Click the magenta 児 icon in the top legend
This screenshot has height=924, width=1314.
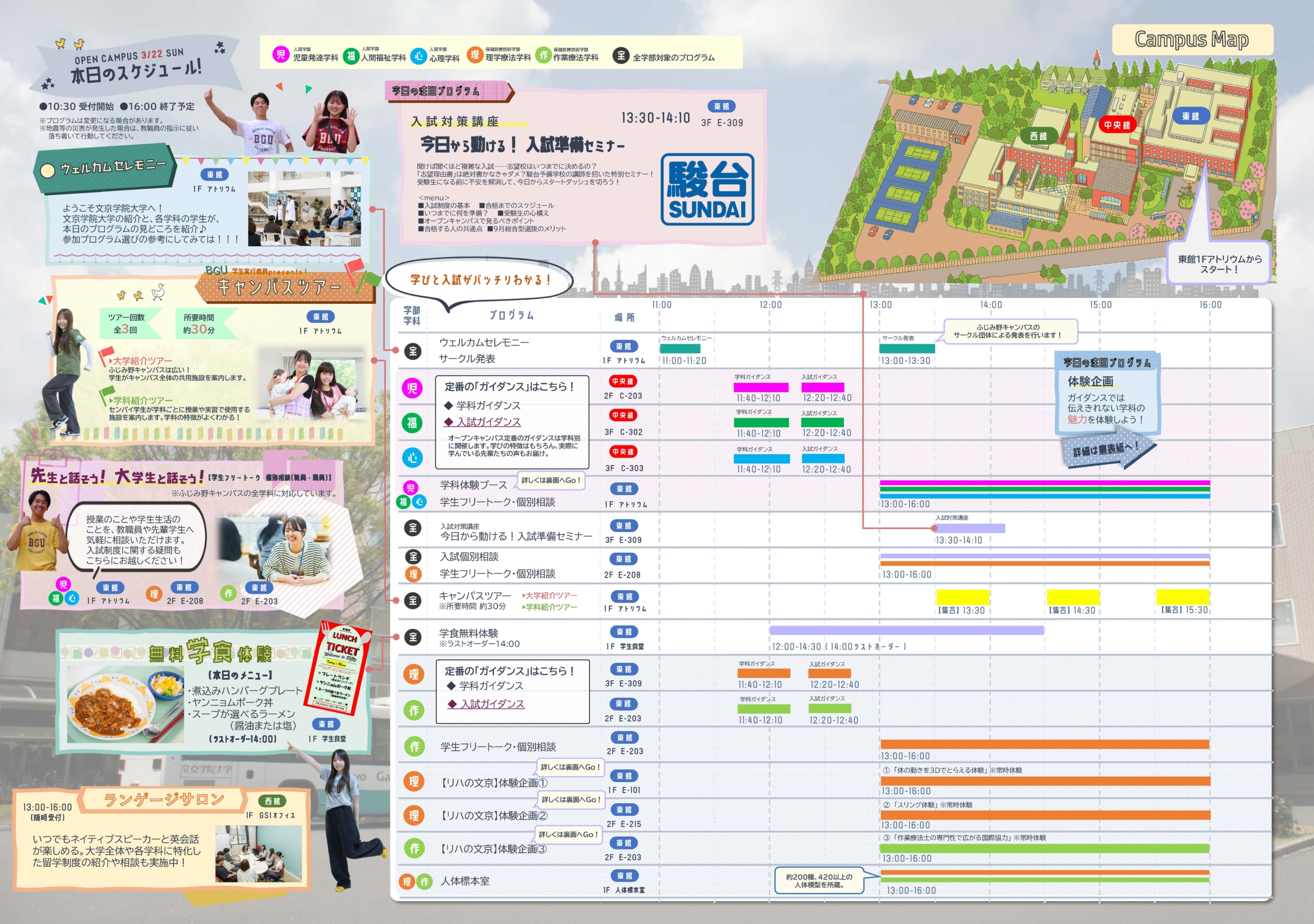[x=280, y=55]
